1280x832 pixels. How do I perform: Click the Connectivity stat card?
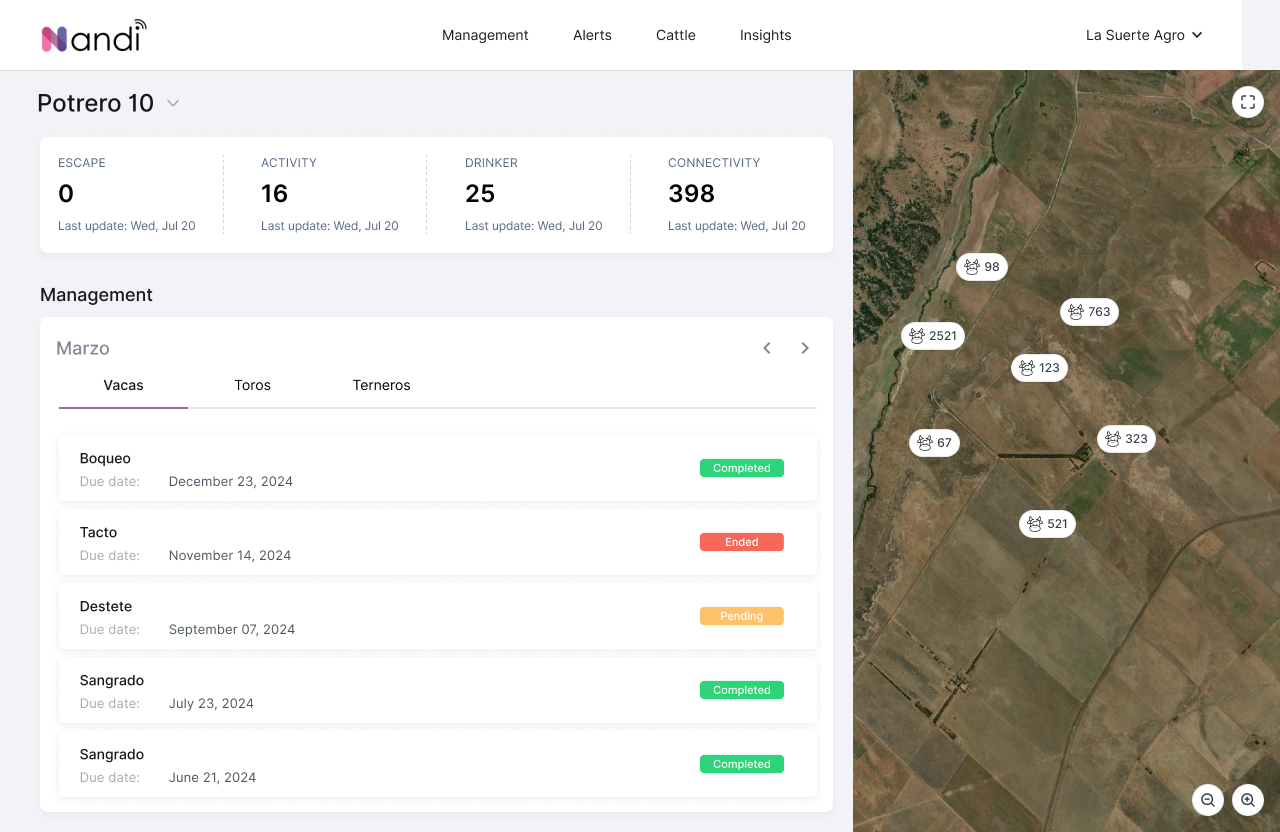[736, 194]
